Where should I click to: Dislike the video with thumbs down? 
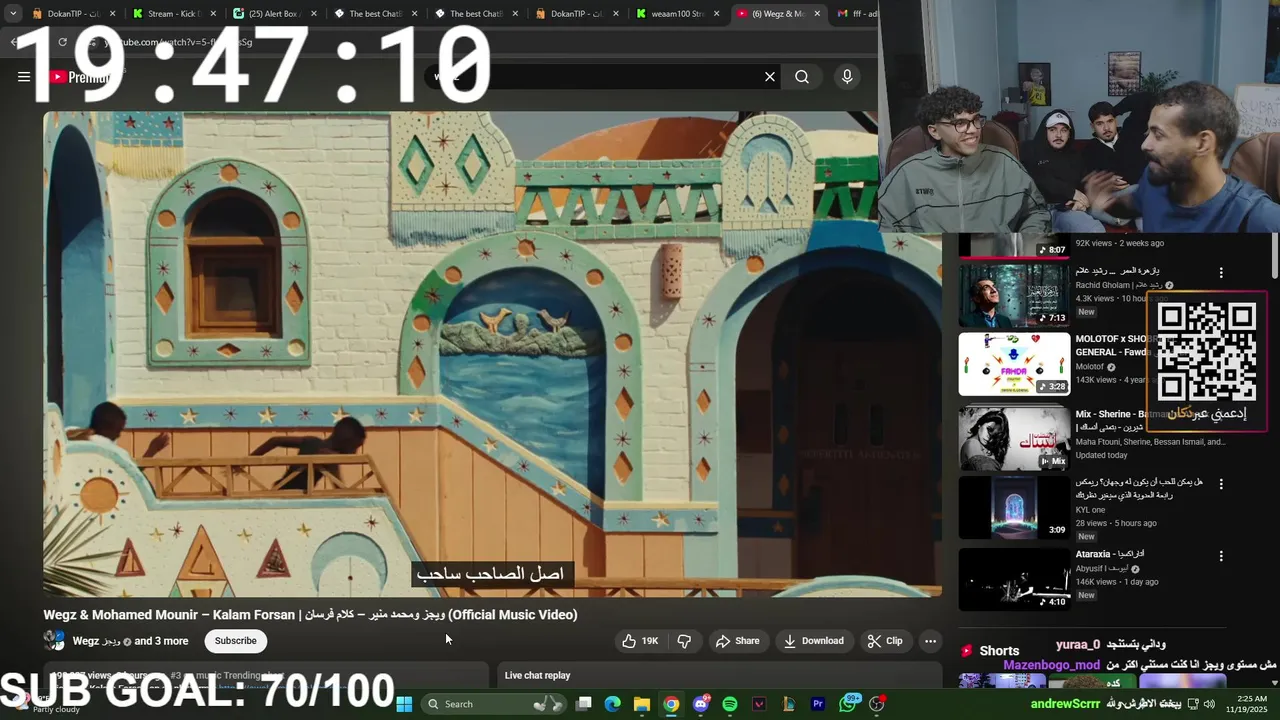[684, 641]
